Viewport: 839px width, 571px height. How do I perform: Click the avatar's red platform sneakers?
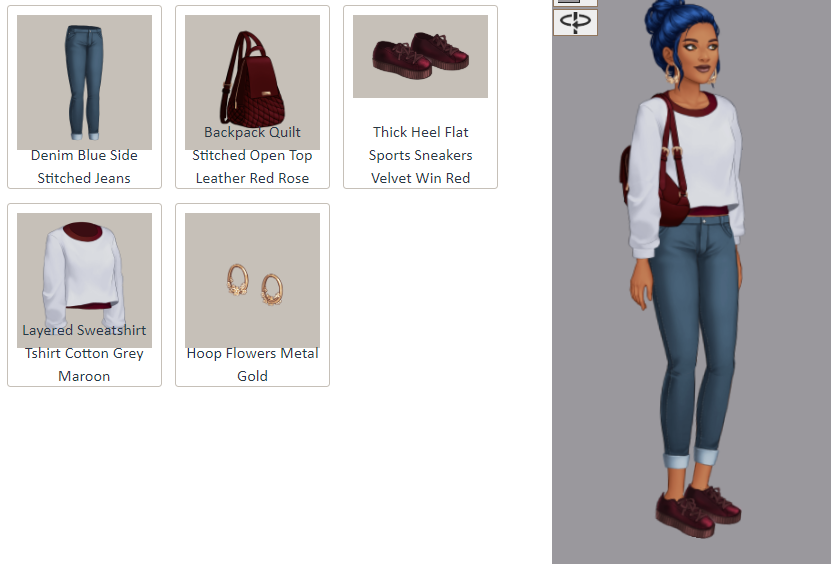tap(698, 510)
